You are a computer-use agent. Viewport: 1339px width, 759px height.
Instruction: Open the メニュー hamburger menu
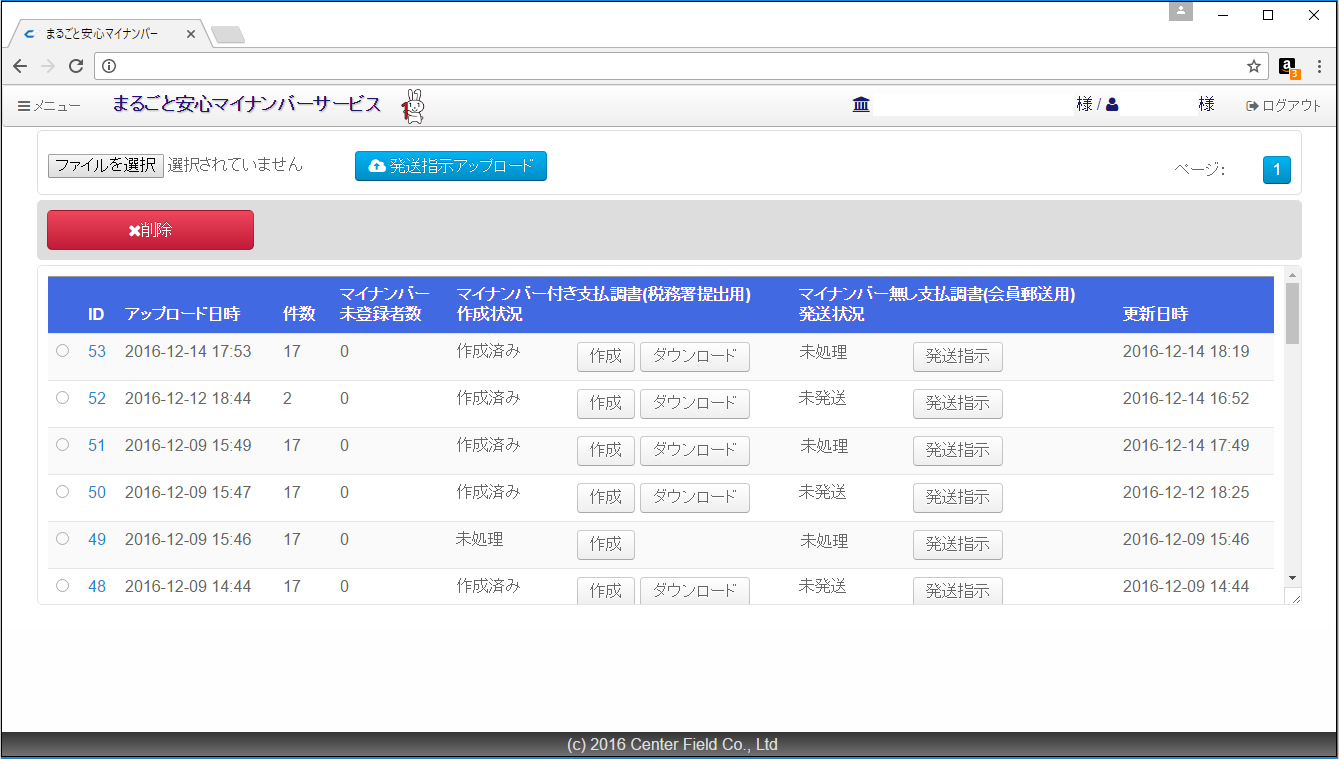point(49,106)
